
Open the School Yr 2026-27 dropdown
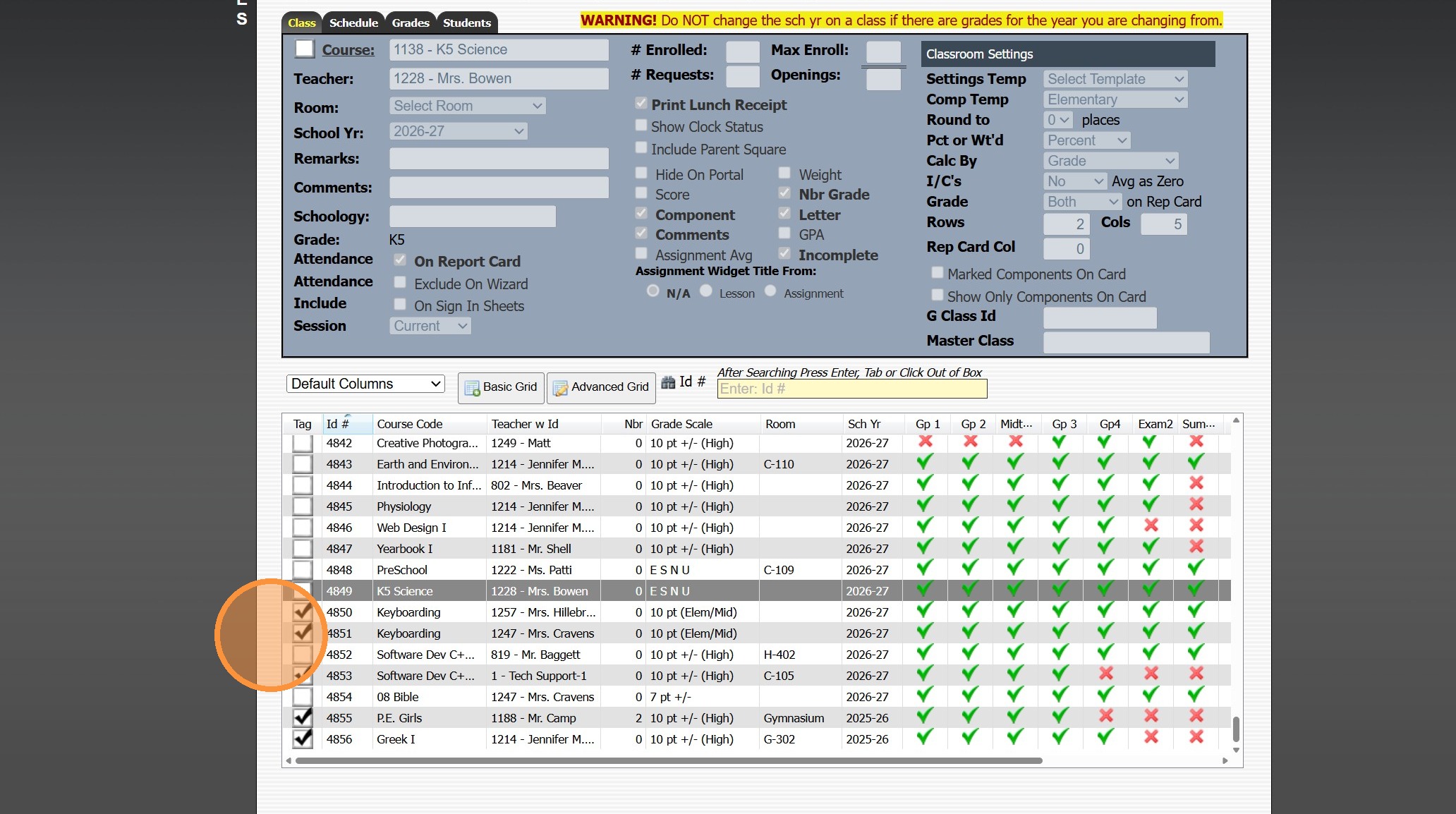point(459,131)
